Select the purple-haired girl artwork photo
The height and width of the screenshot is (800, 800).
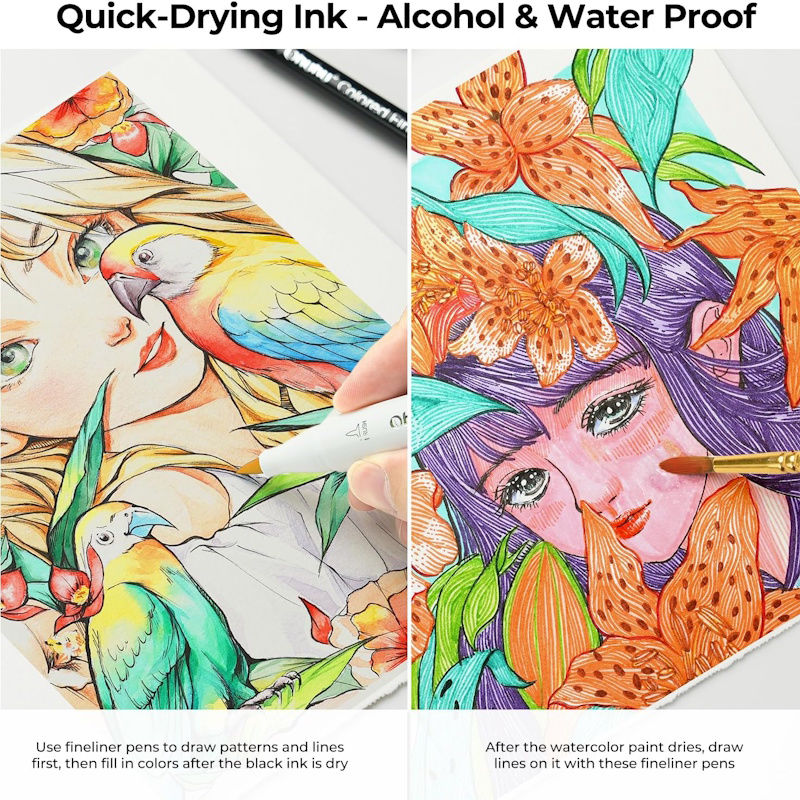[606, 379]
